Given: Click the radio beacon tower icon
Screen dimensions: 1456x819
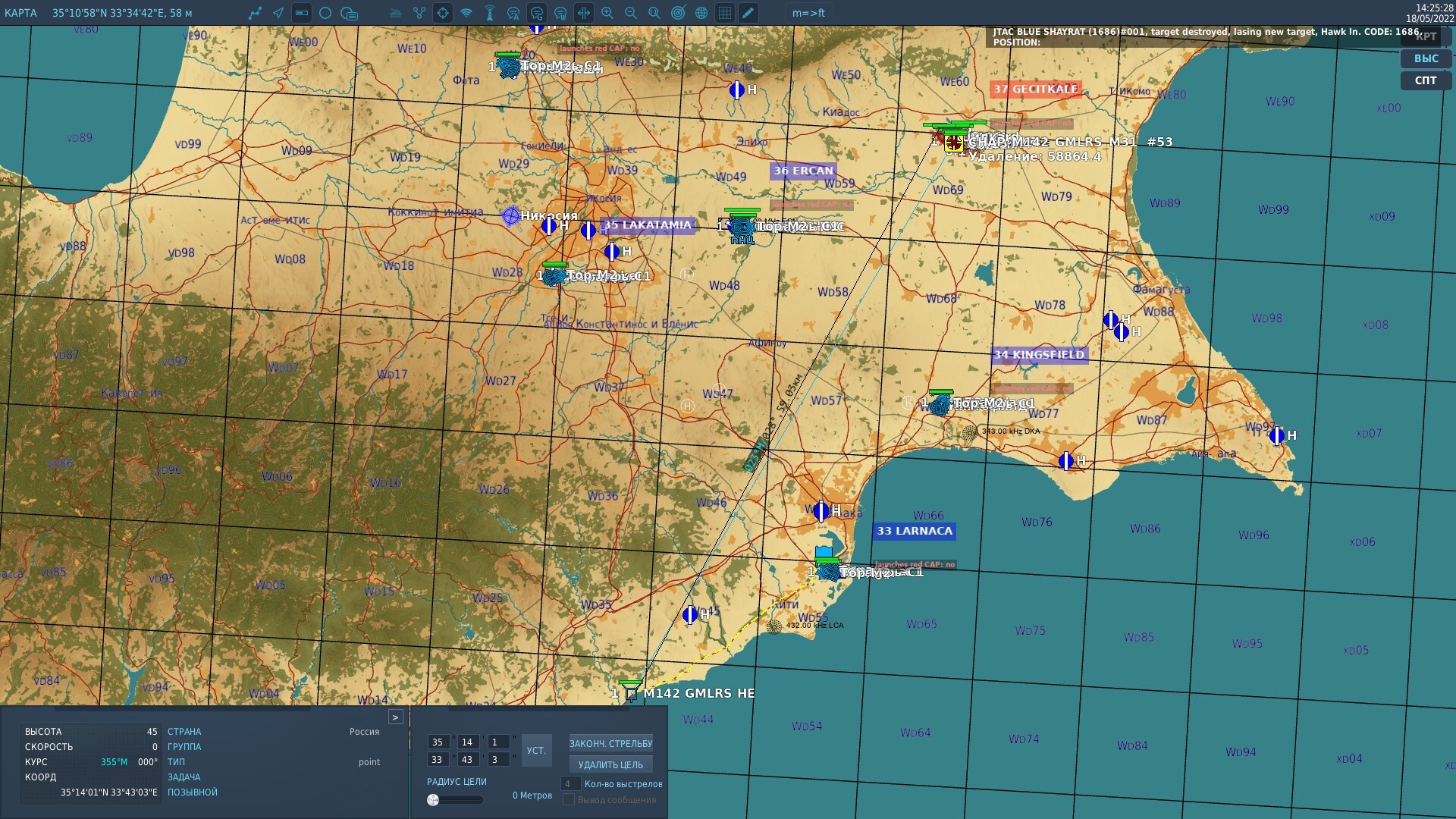Looking at the screenshot, I should [x=490, y=13].
